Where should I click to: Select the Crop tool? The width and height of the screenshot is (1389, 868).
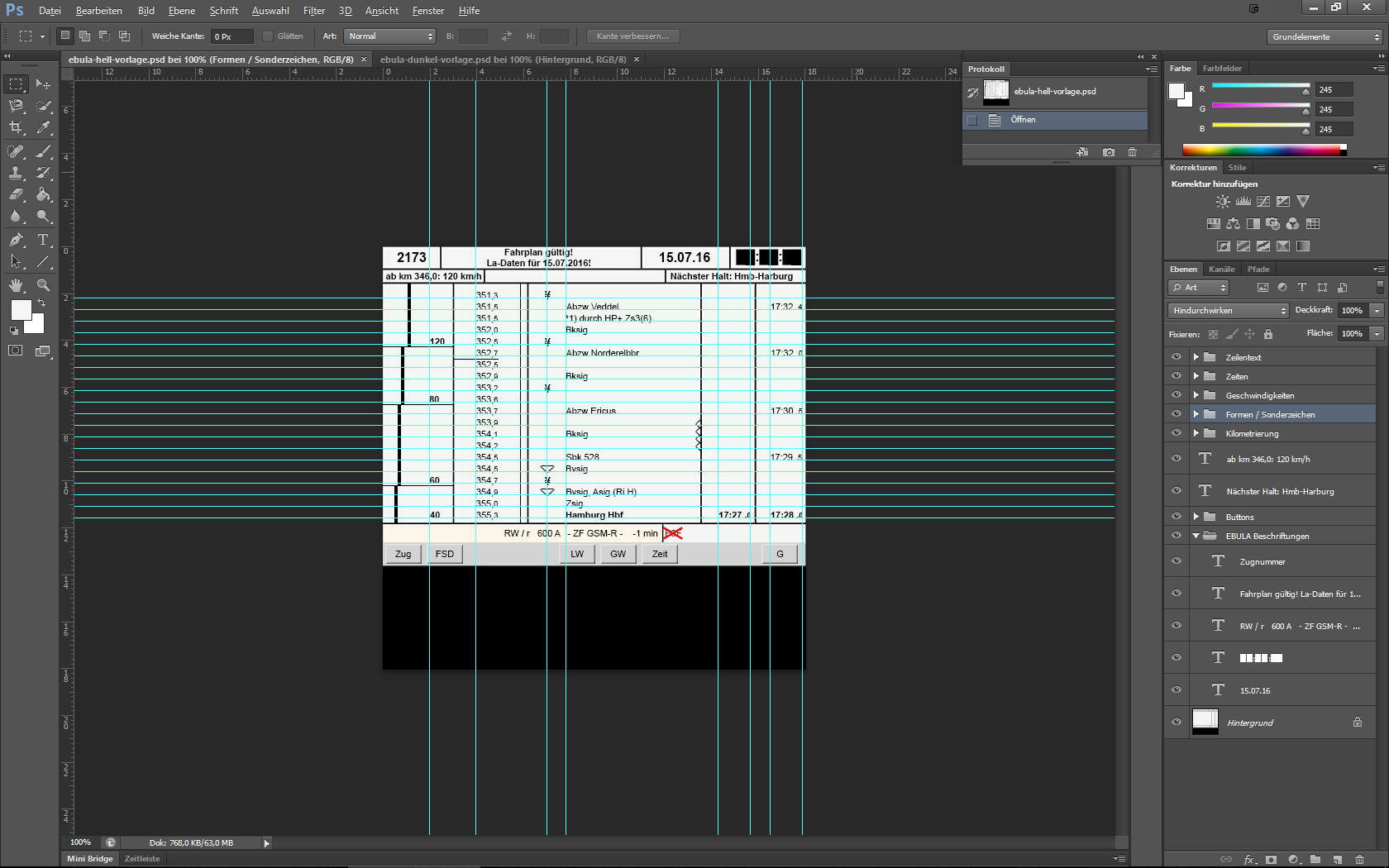coord(16,127)
